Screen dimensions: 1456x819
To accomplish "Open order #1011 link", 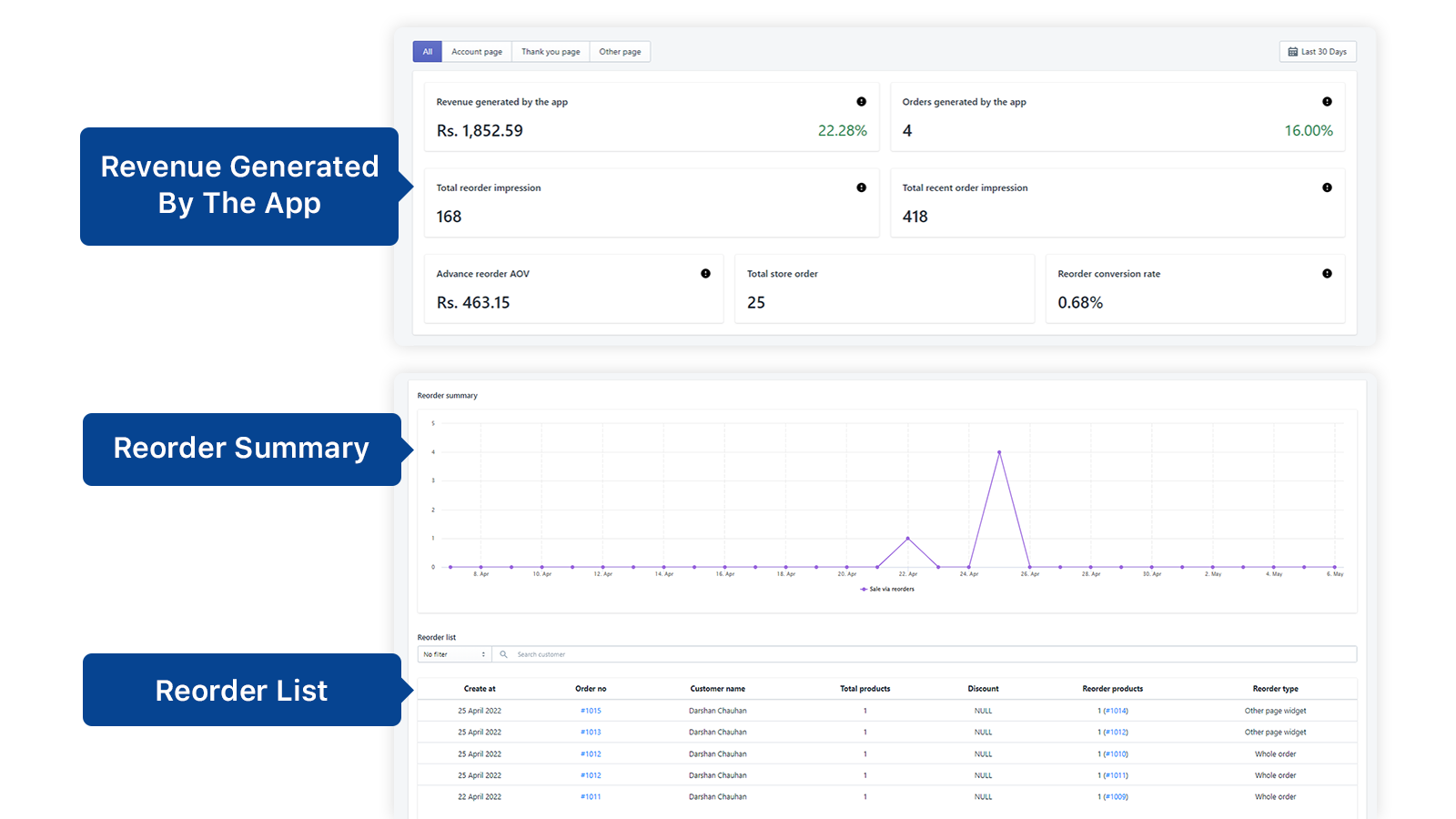I will [x=591, y=797].
